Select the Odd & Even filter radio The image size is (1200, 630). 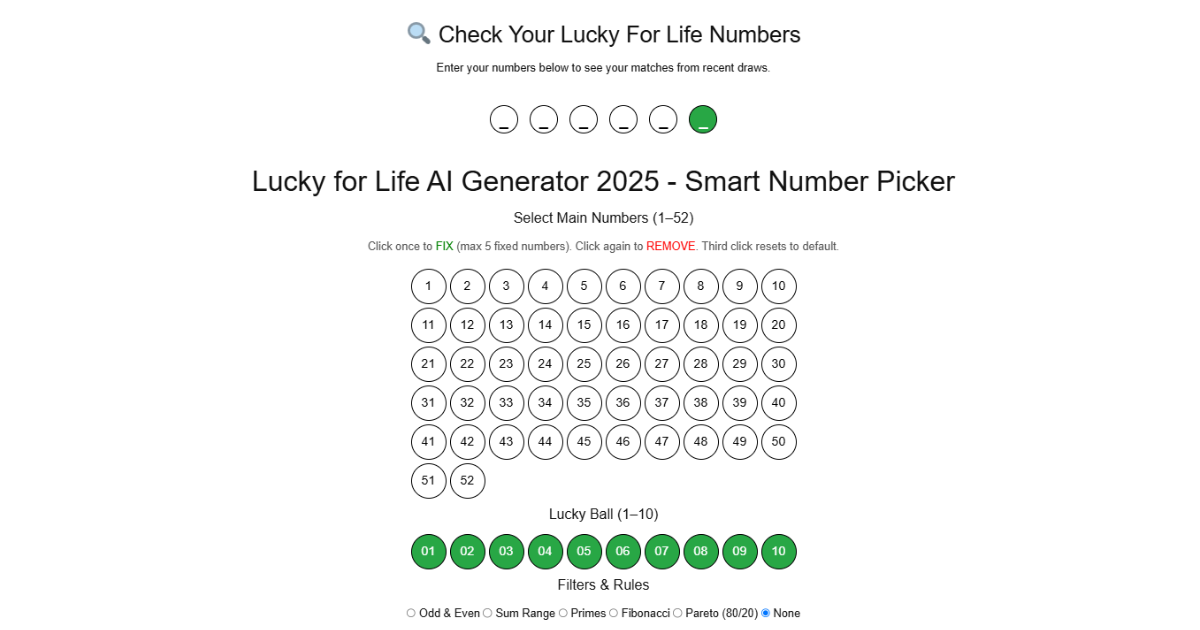411,613
